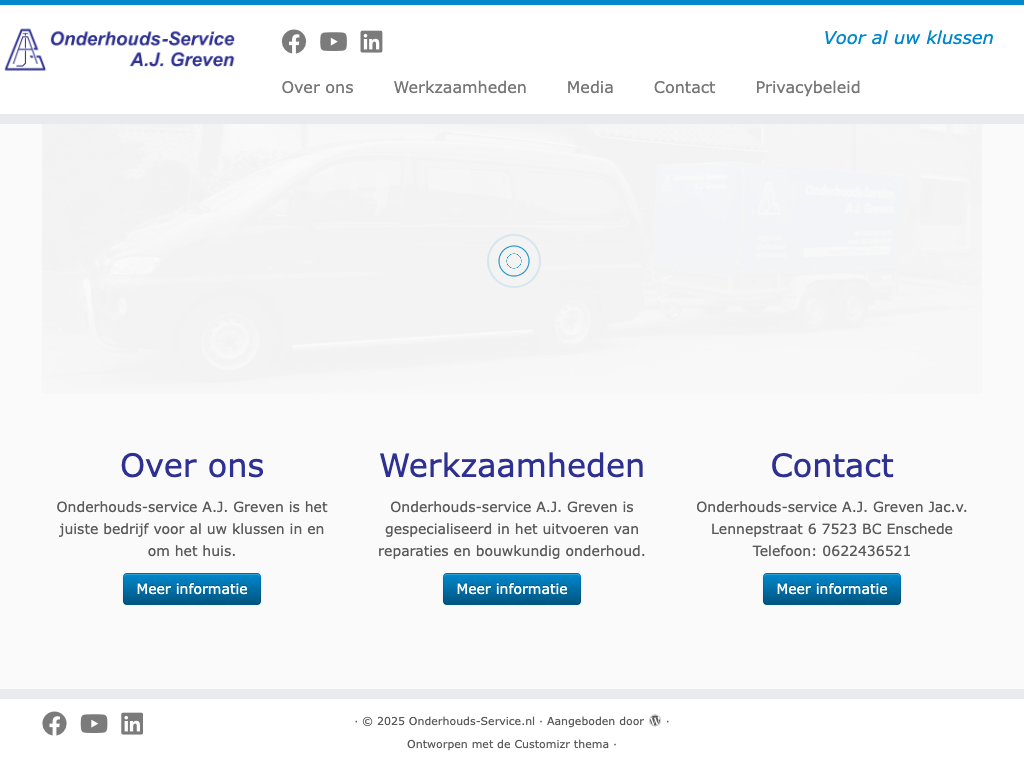Select the Media menu item
The image size is (1024, 768).
pyautogui.click(x=590, y=87)
